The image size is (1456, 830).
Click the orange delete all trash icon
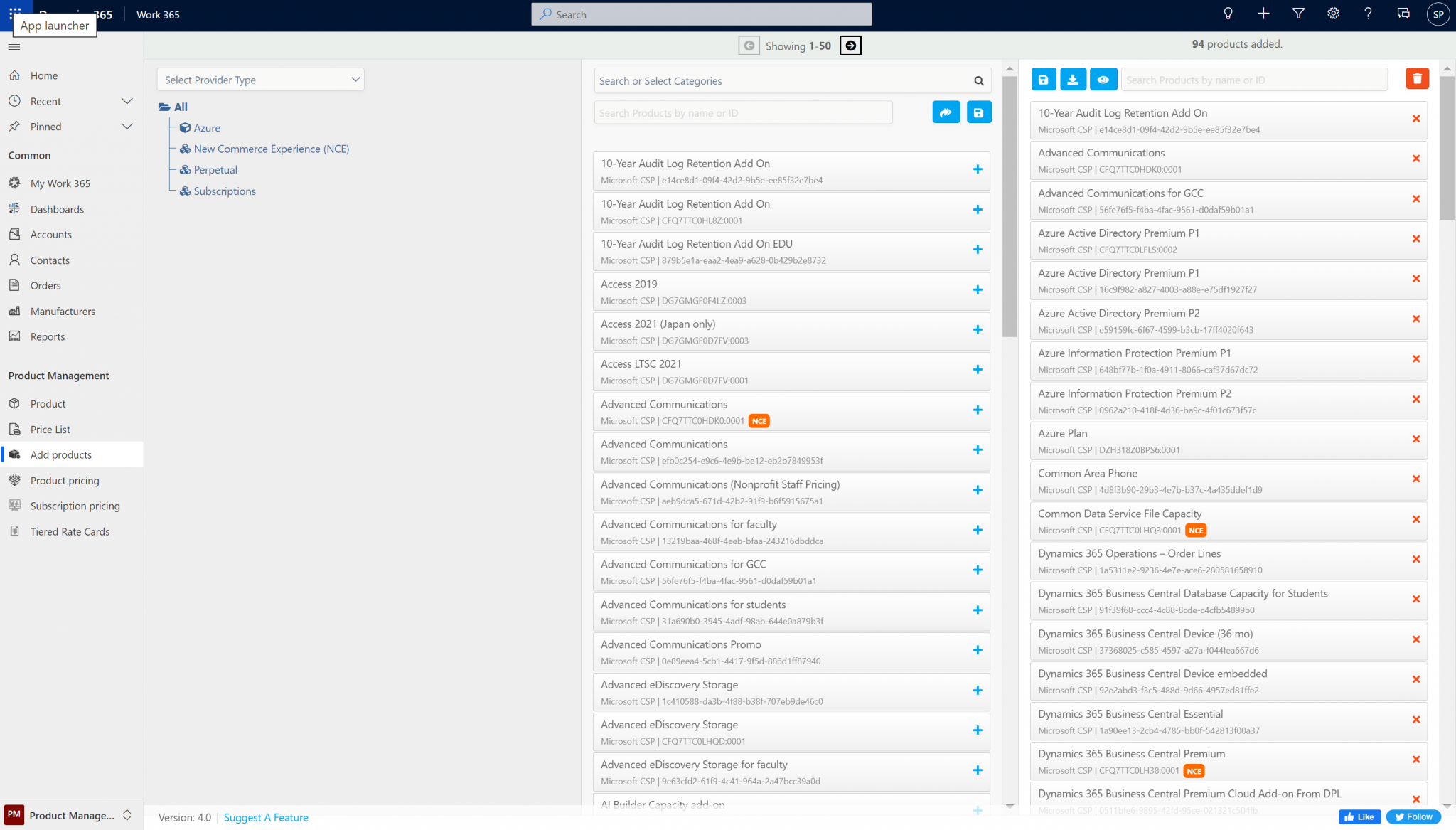point(1417,79)
